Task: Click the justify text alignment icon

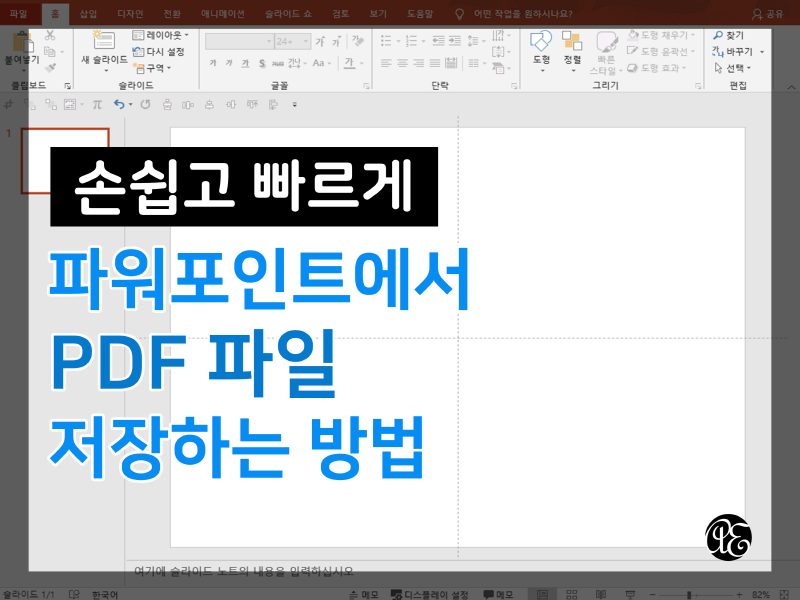Action: pyautogui.click(x=435, y=63)
